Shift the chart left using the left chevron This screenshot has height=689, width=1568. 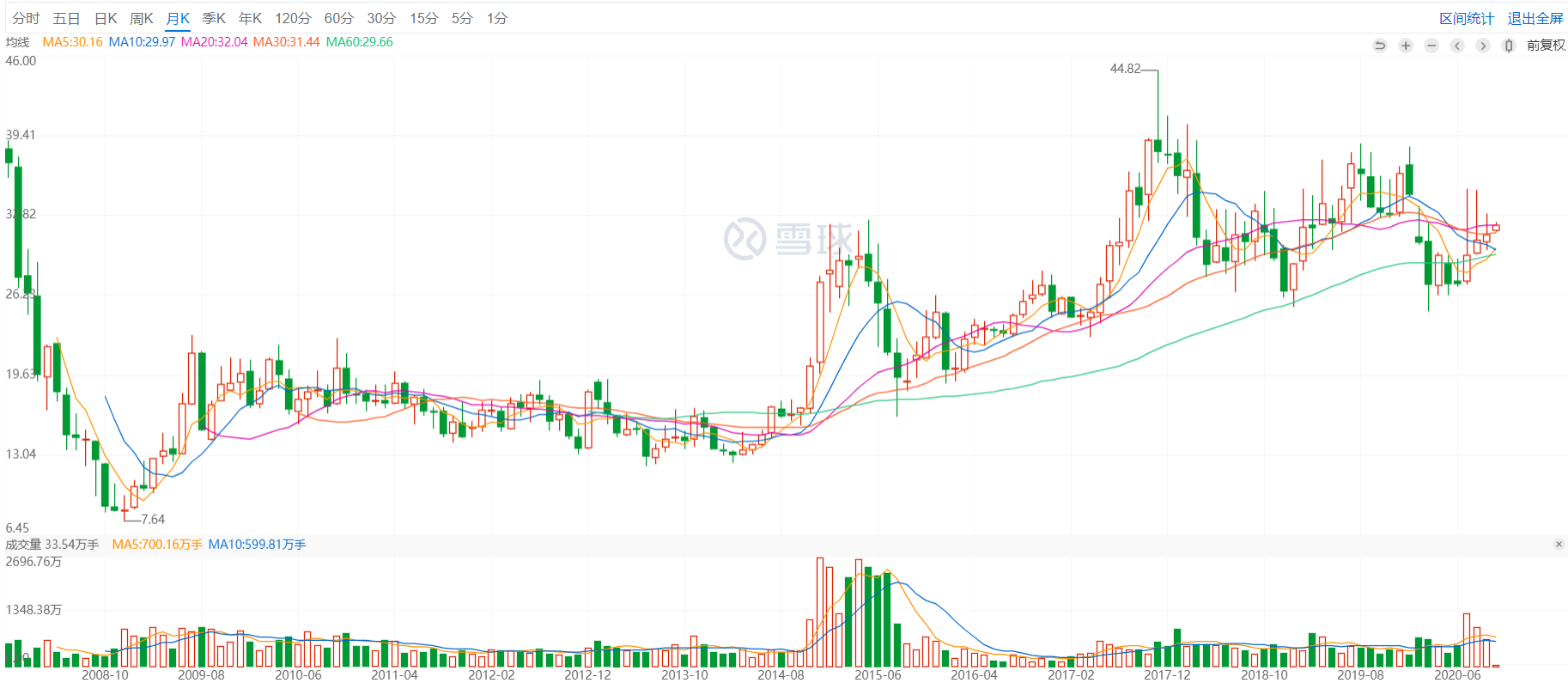point(1457,46)
